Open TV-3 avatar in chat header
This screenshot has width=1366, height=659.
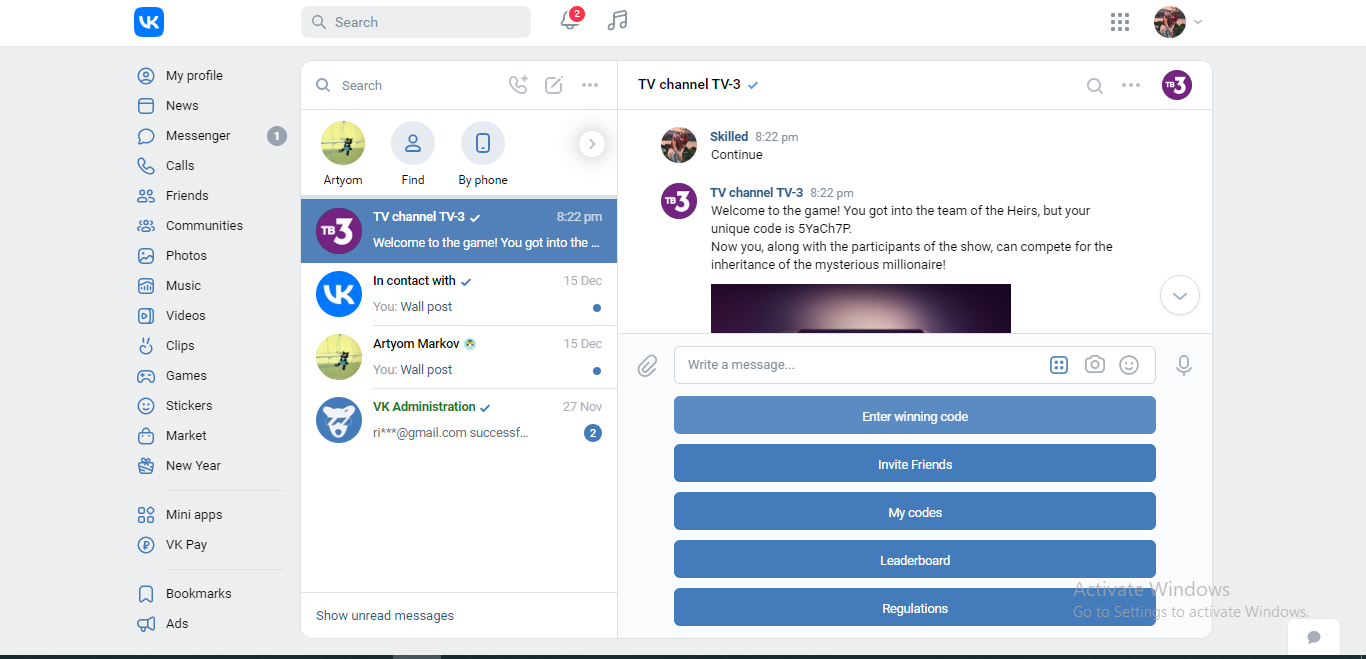tap(1177, 85)
